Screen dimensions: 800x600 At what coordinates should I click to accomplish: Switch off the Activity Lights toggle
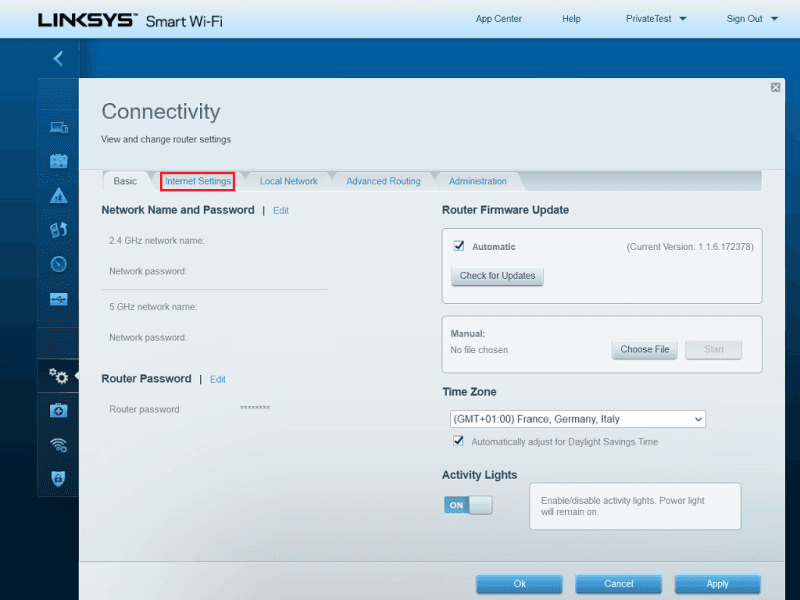click(x=468, y=505)
